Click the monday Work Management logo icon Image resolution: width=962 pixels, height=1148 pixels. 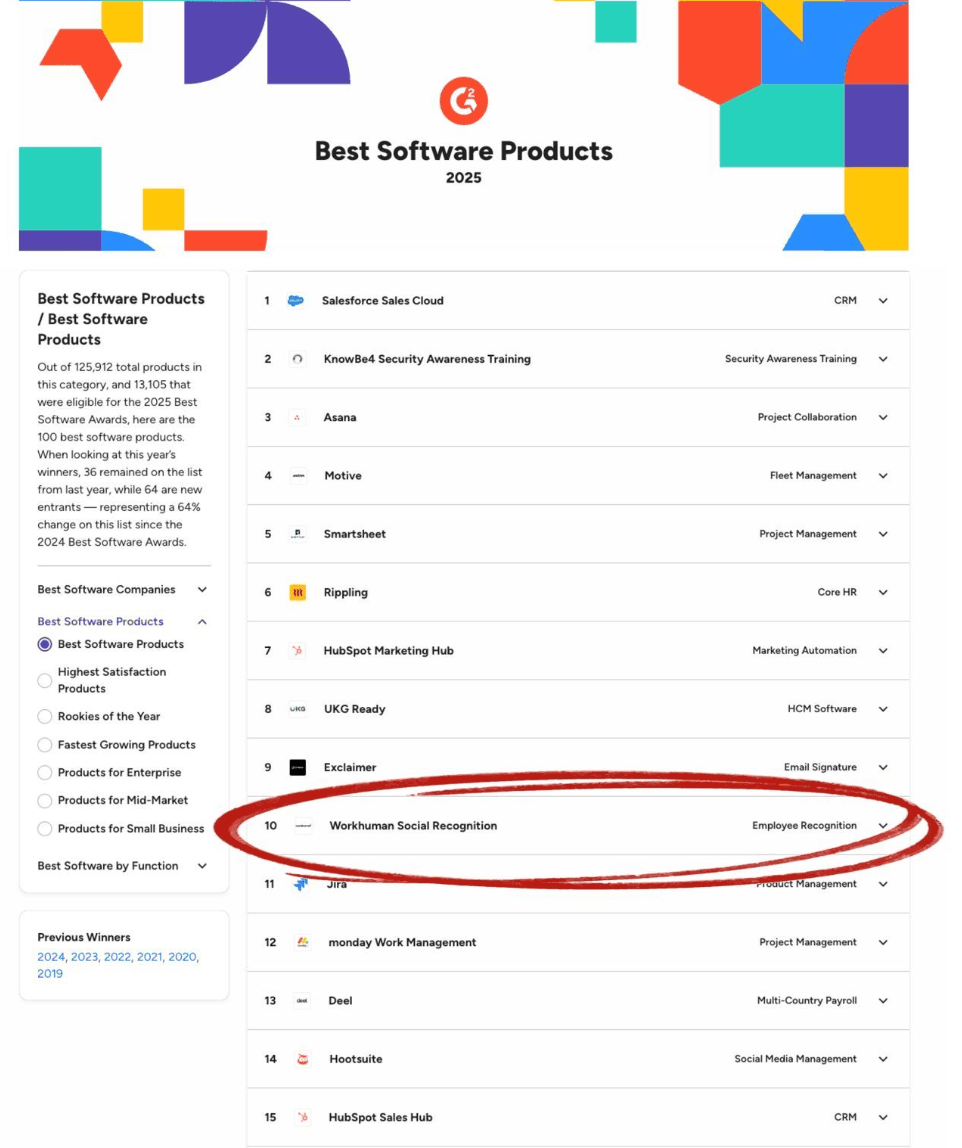click(x=302, y=941)
